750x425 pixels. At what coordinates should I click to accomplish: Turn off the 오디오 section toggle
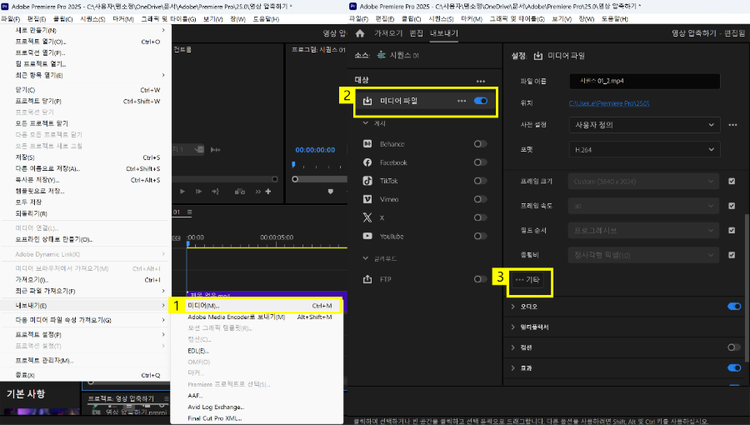(734, 306)
